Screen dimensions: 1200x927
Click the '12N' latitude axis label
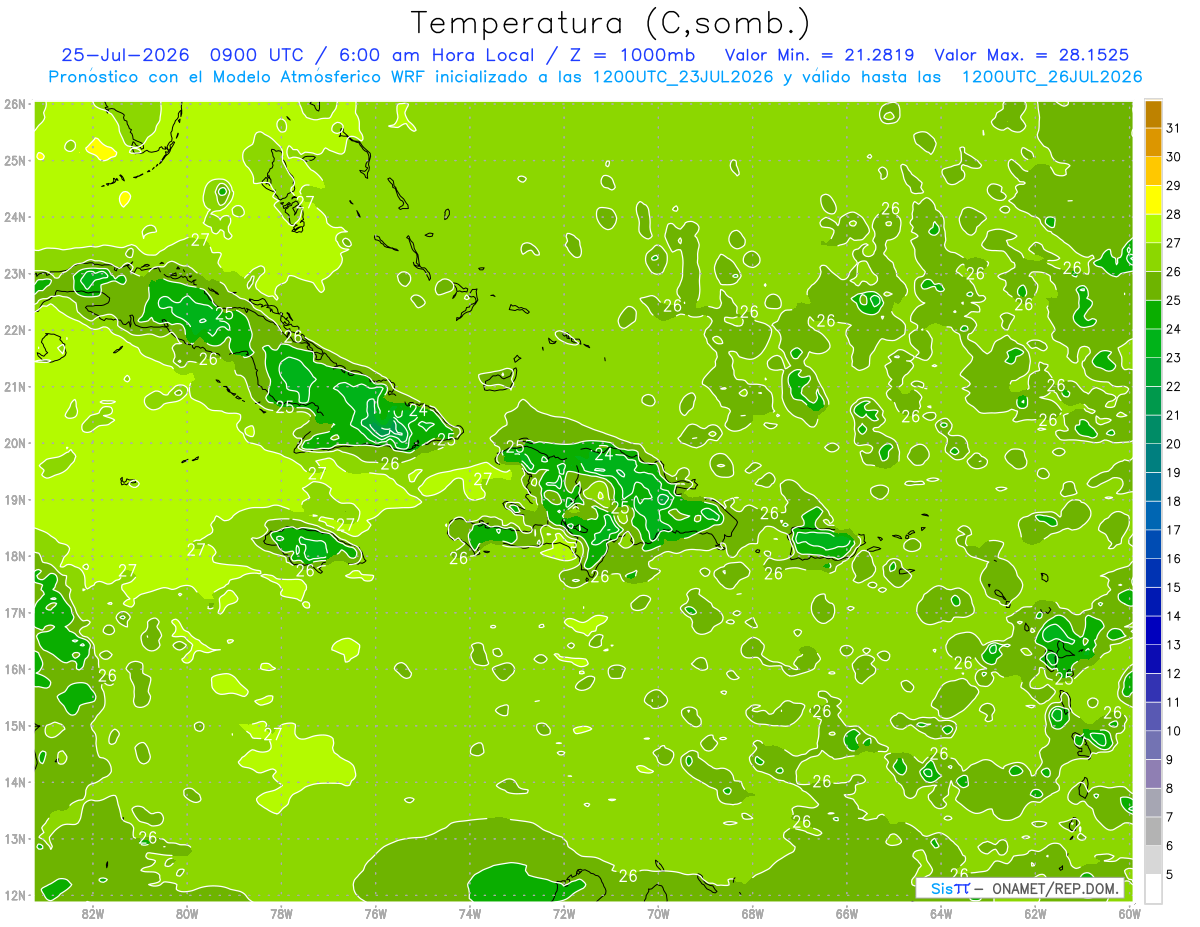coord(15,895)
